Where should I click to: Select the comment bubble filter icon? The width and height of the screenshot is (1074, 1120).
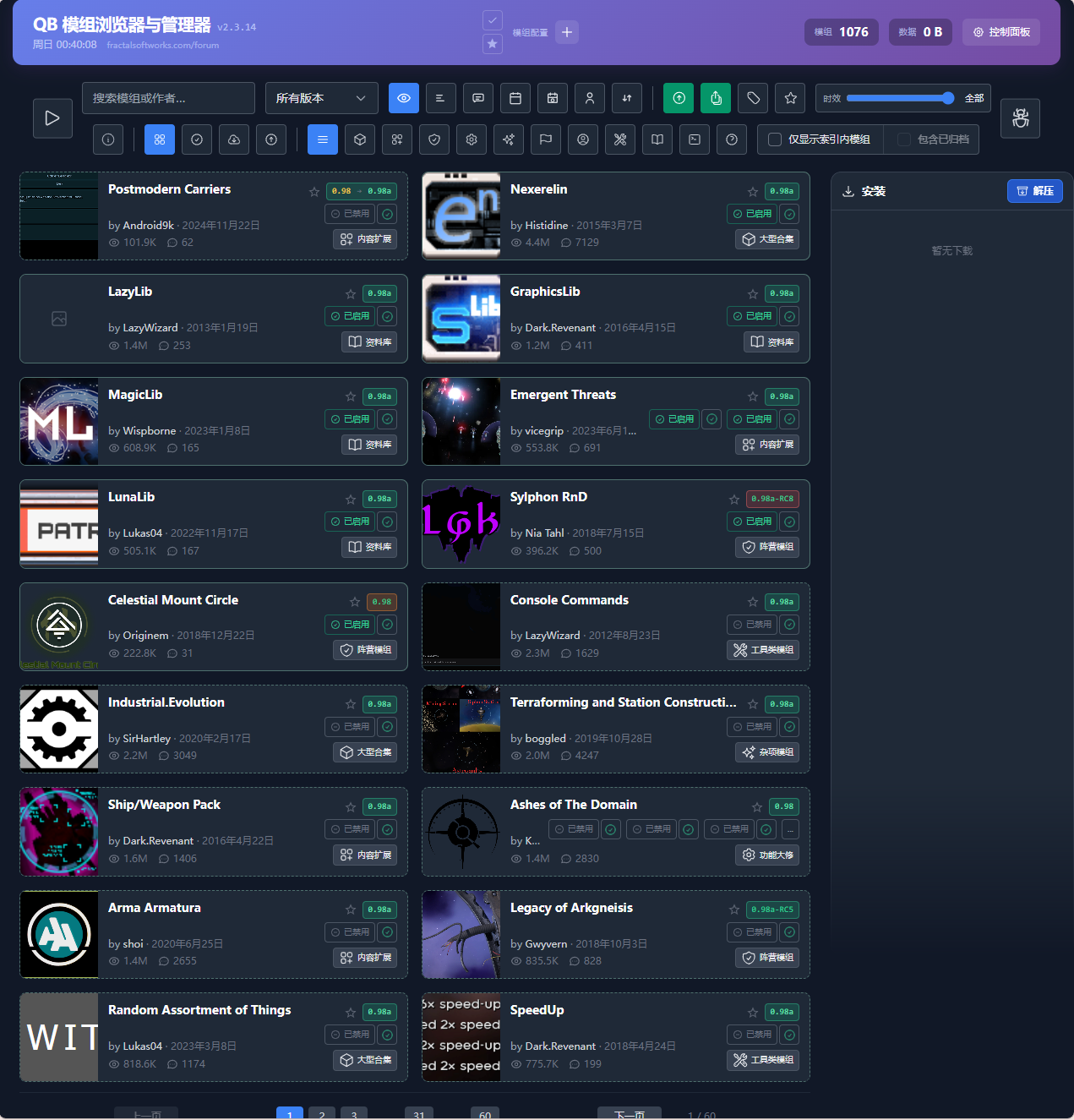478,98
